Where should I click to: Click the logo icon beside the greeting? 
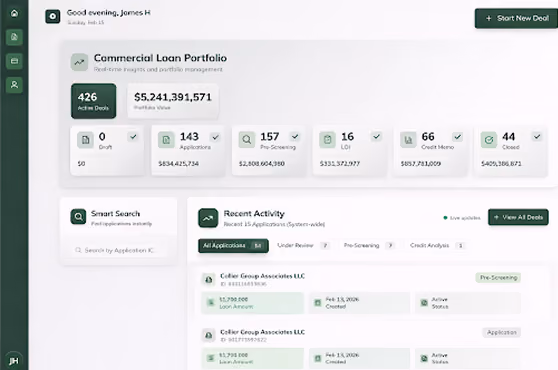(53, 16)
